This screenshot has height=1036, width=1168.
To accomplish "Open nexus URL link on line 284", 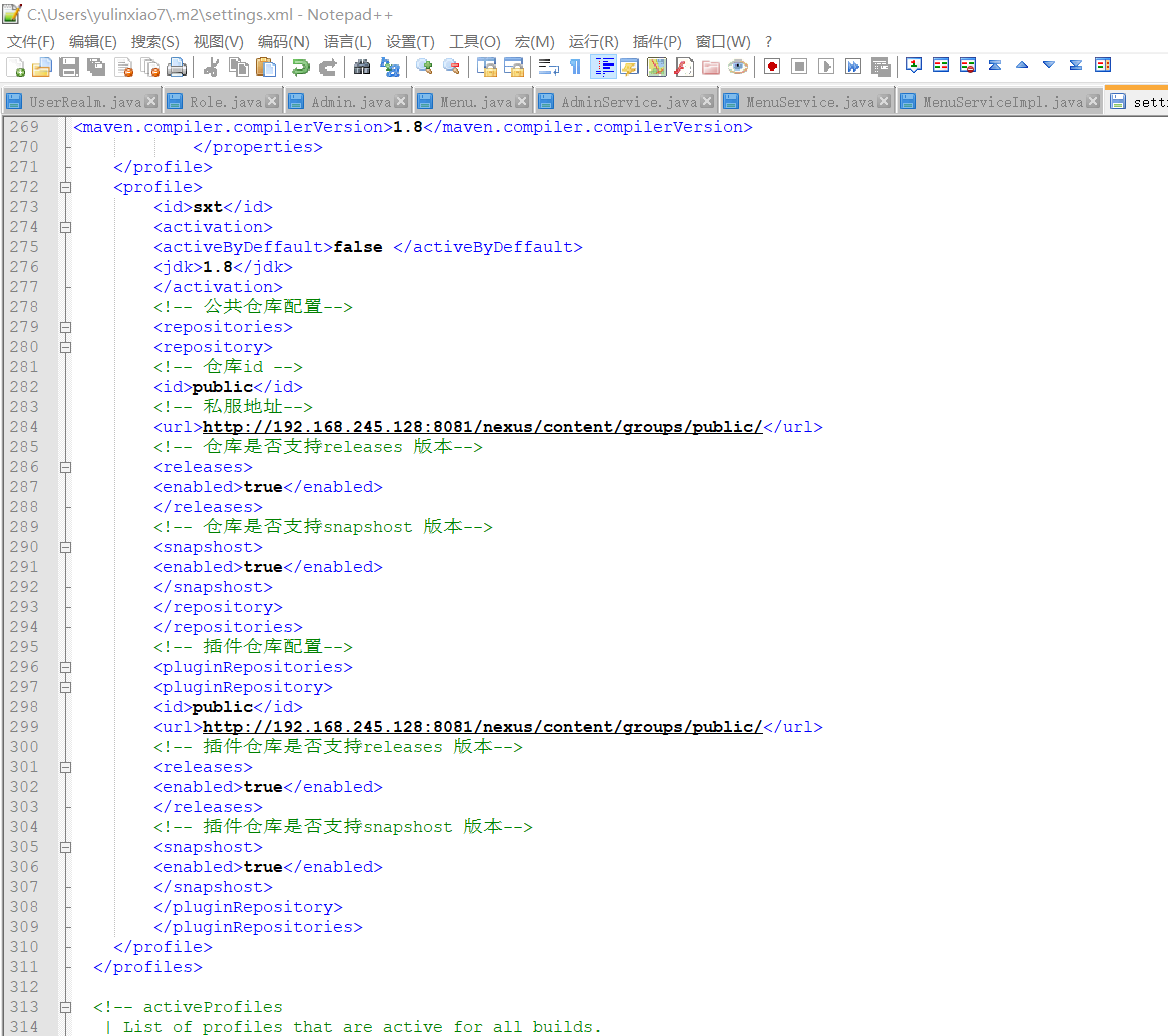I will pos(483,427).
